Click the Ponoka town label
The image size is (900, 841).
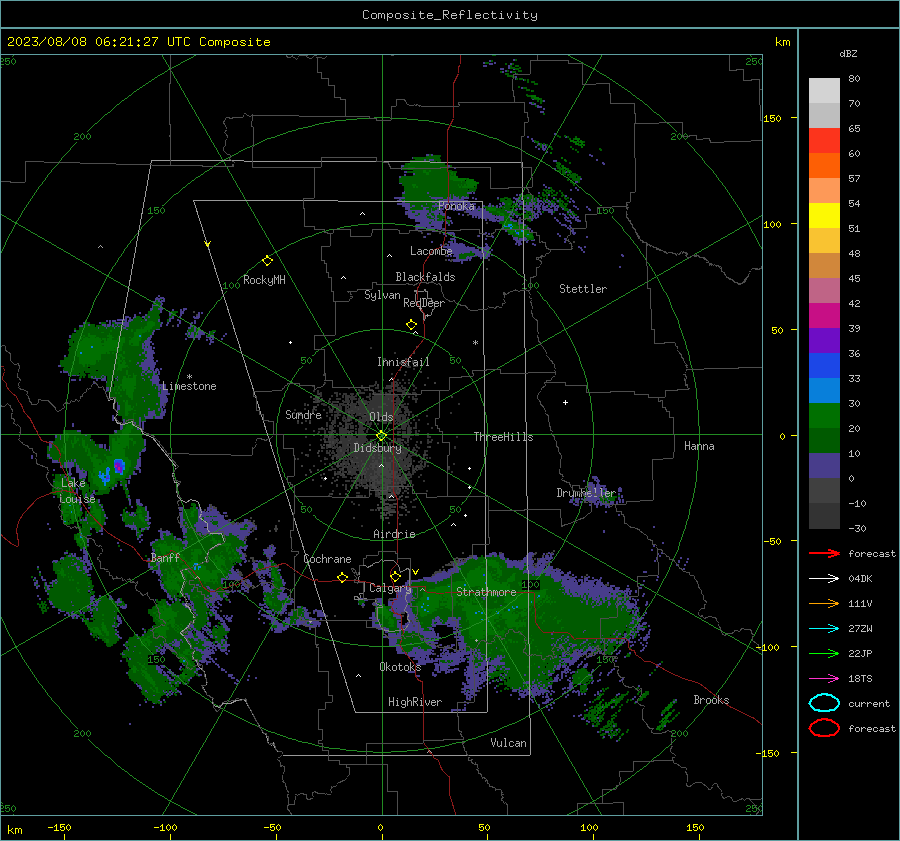pyautogui.click(x=456, y=206)
